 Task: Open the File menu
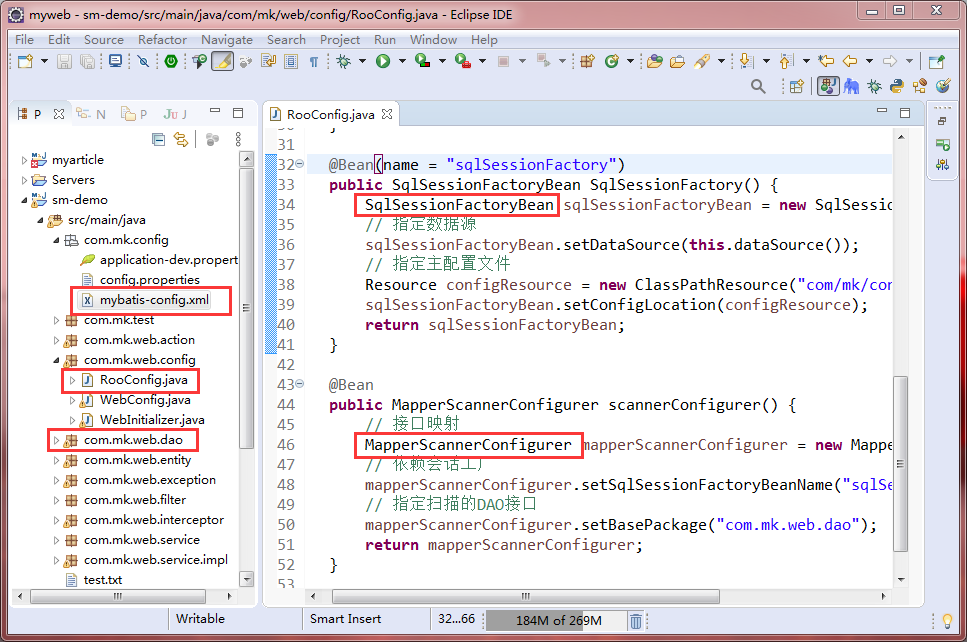pos(24,39)
